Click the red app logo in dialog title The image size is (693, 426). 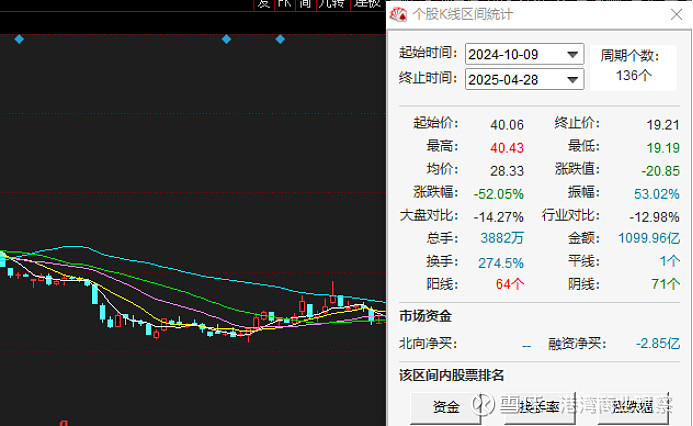point(398,15)
